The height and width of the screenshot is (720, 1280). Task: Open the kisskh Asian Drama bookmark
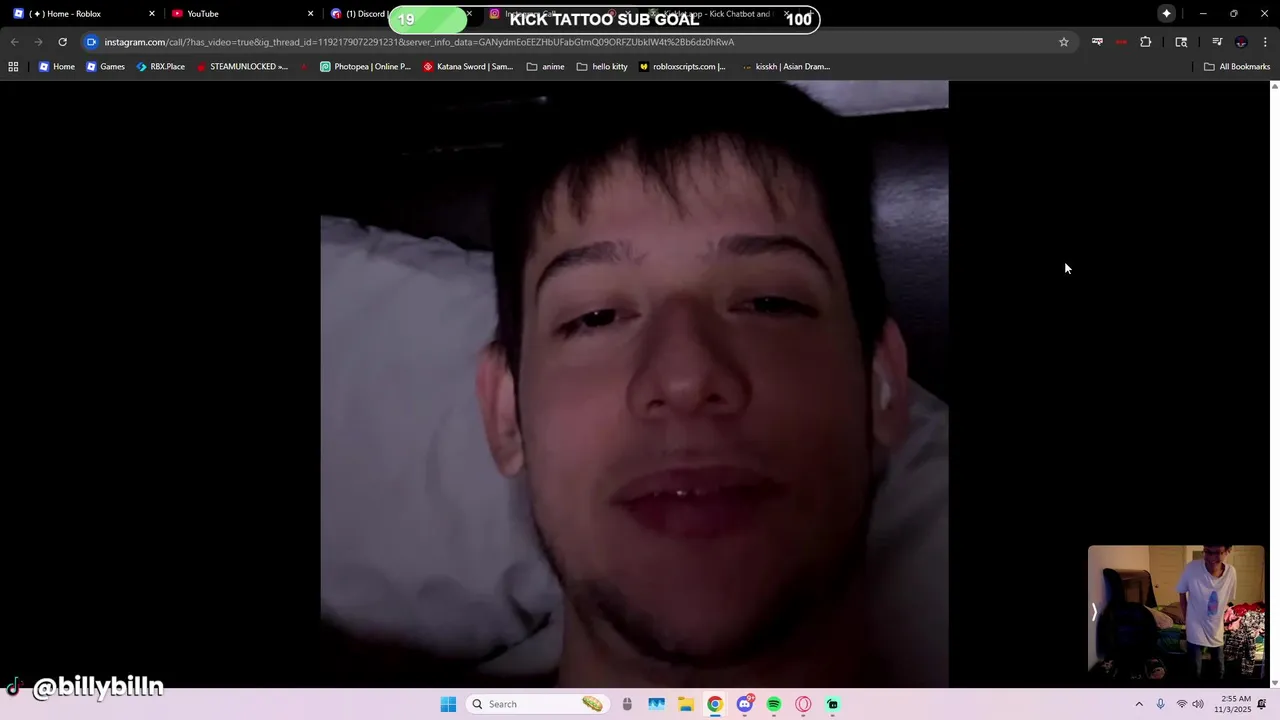tap(786, 67)
